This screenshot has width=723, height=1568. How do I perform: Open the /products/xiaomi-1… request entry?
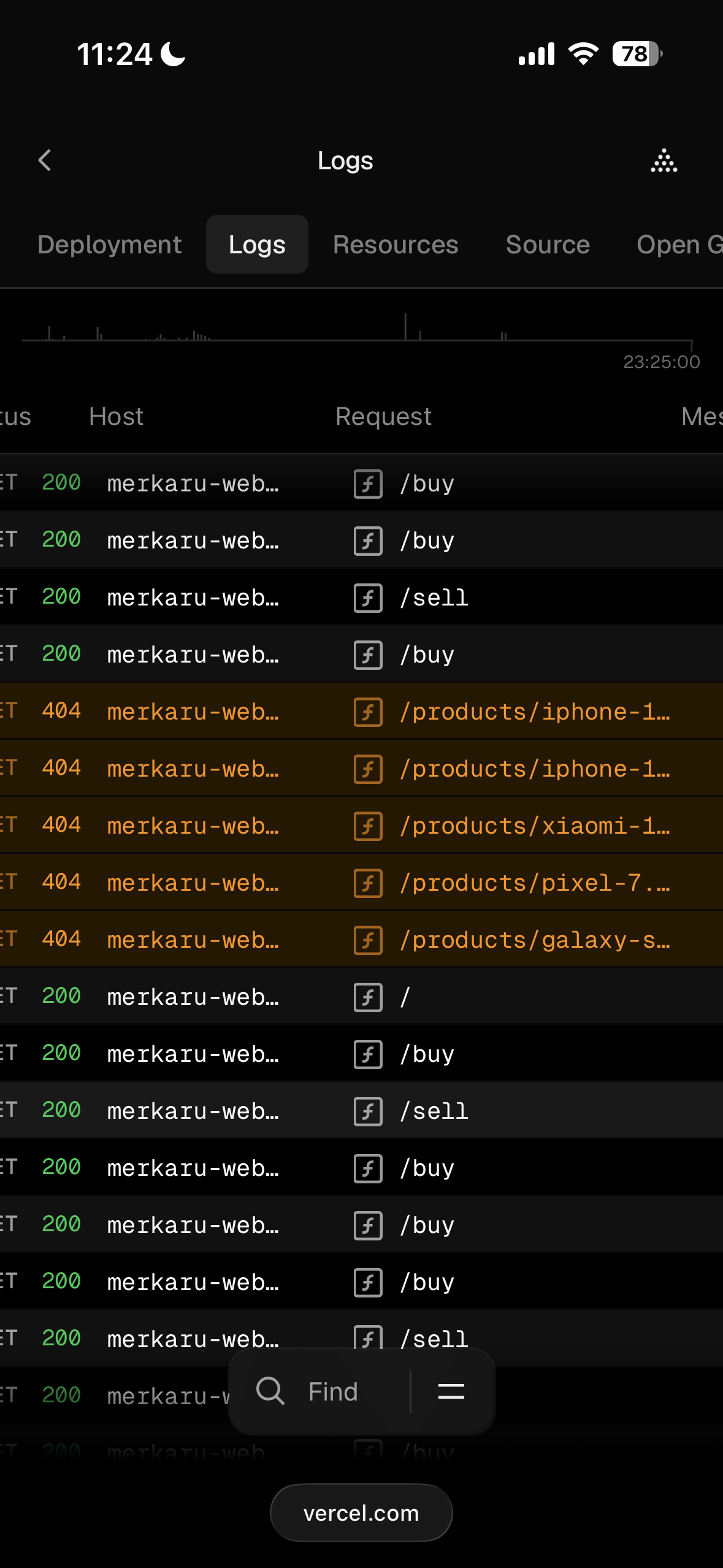(535, 826)
